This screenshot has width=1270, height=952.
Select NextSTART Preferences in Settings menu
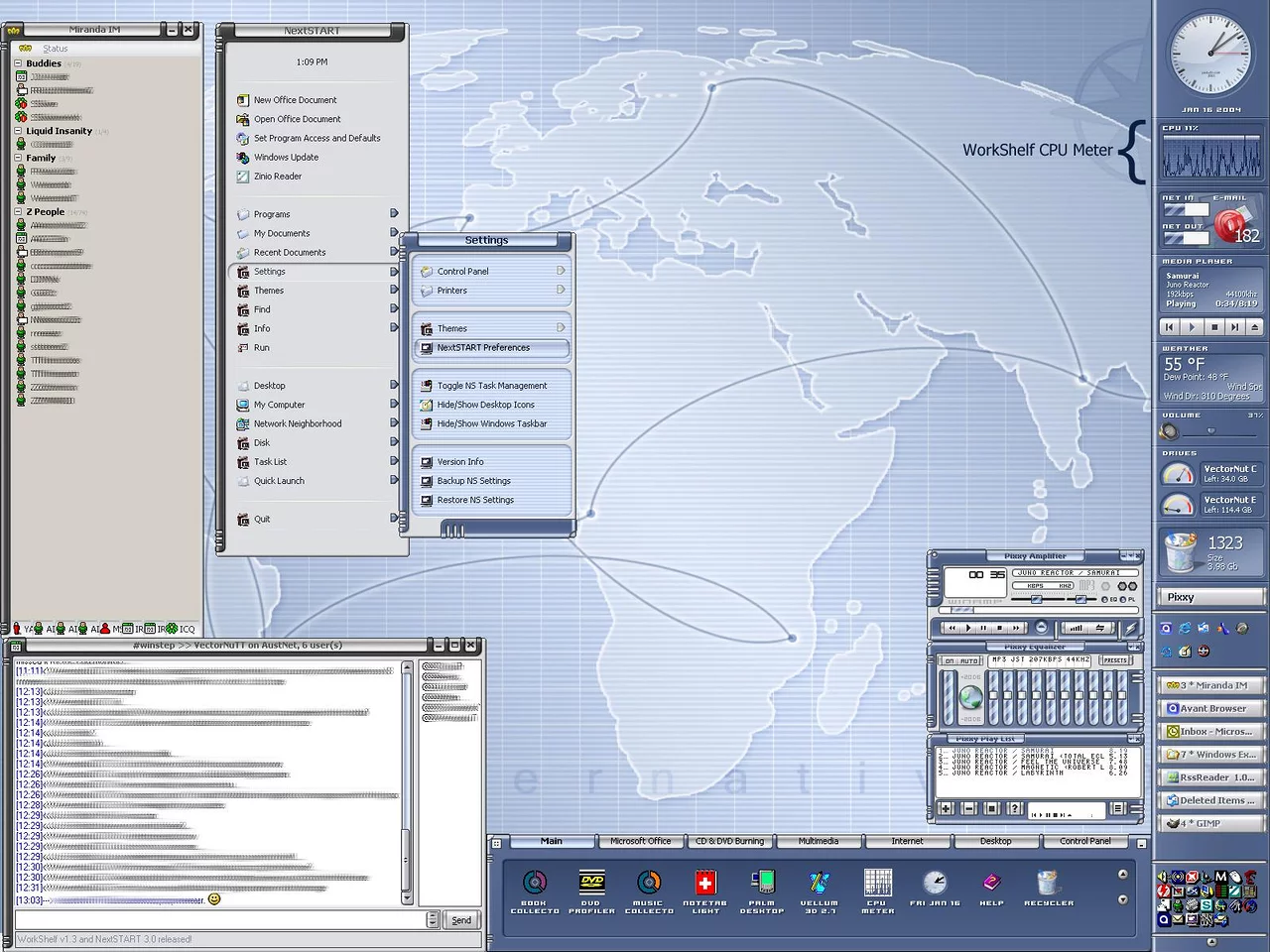[x=491, y=348]
